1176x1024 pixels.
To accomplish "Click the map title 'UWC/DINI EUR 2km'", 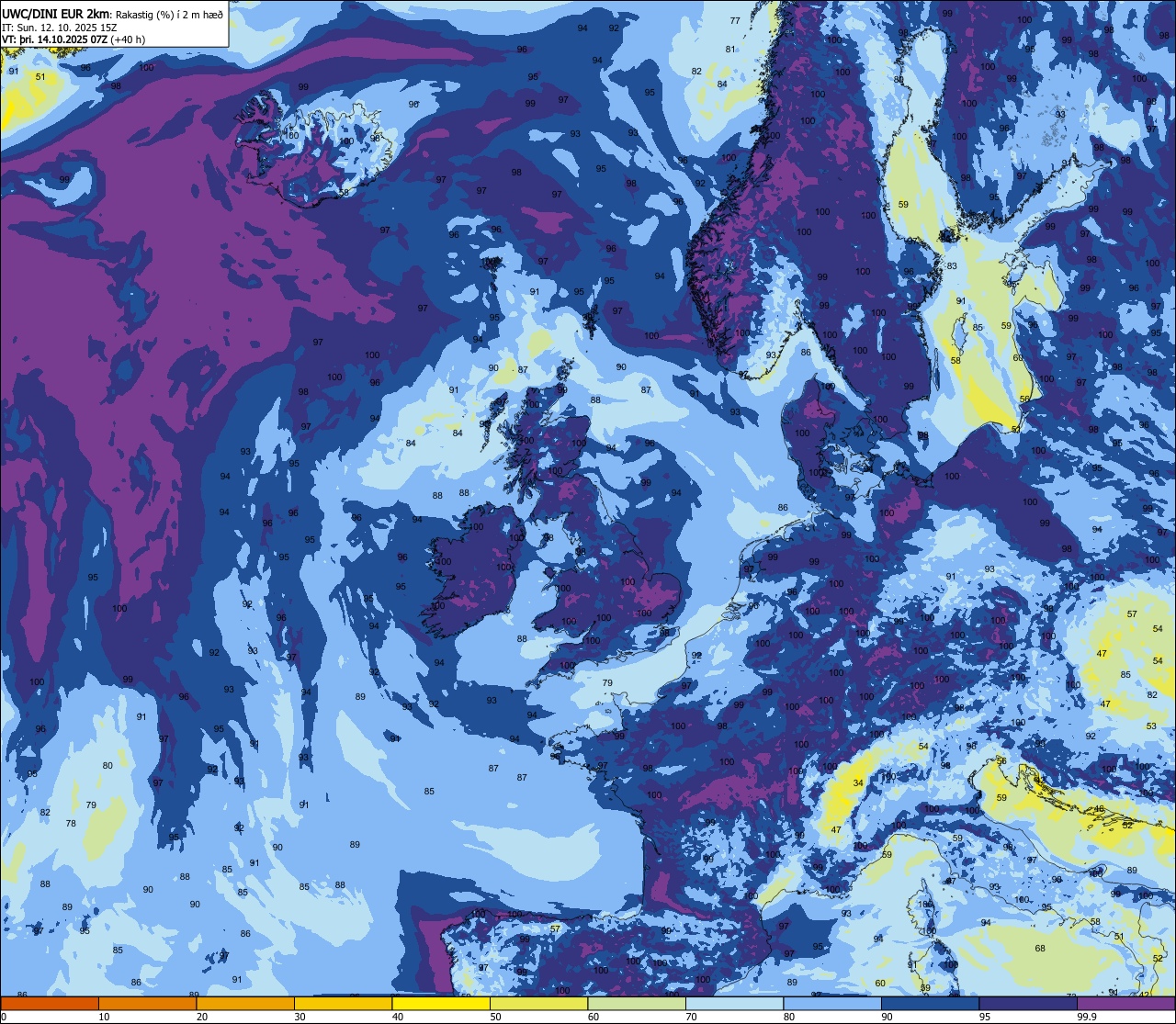I will point(56,13).
